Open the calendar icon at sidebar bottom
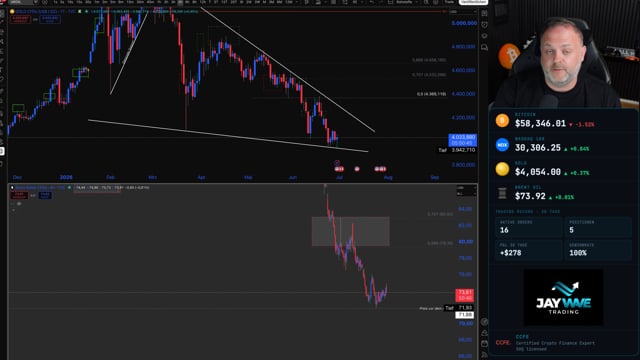This screenshot has height=360, width=640. pos(484,344)
